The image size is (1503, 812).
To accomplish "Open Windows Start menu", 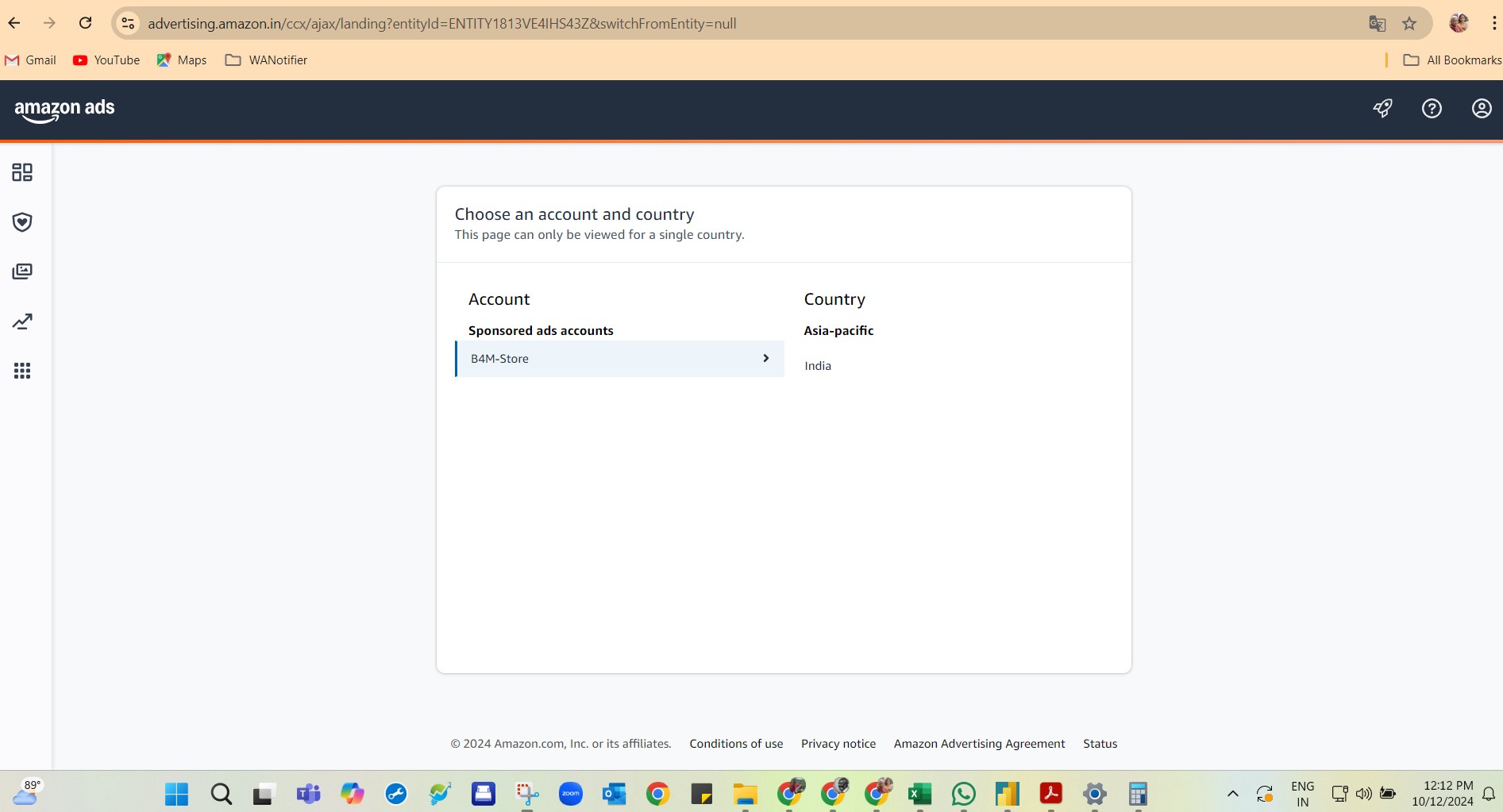I will coord(176,794).
